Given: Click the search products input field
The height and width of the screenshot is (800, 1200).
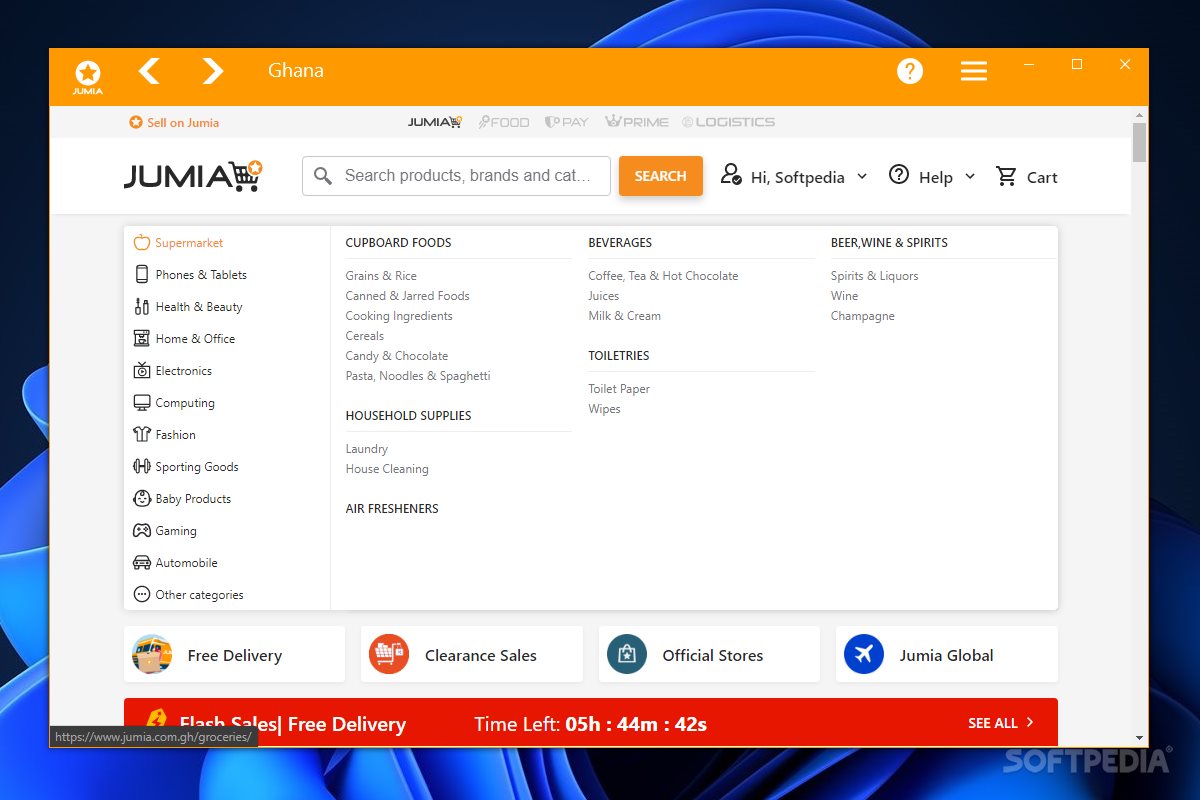Looking at the screenshot, I should (456, 176).
